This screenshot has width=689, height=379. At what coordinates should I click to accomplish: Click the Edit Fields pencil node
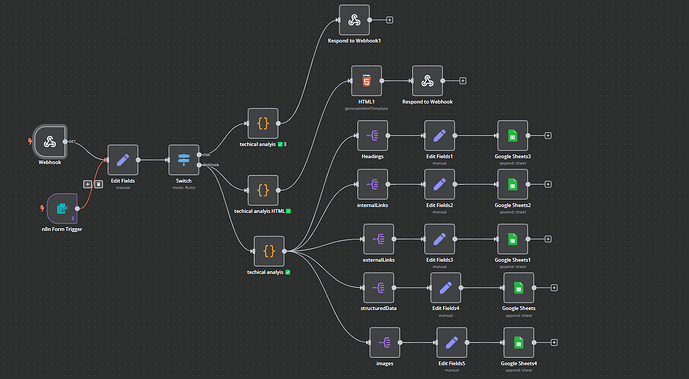pos(123,160)
